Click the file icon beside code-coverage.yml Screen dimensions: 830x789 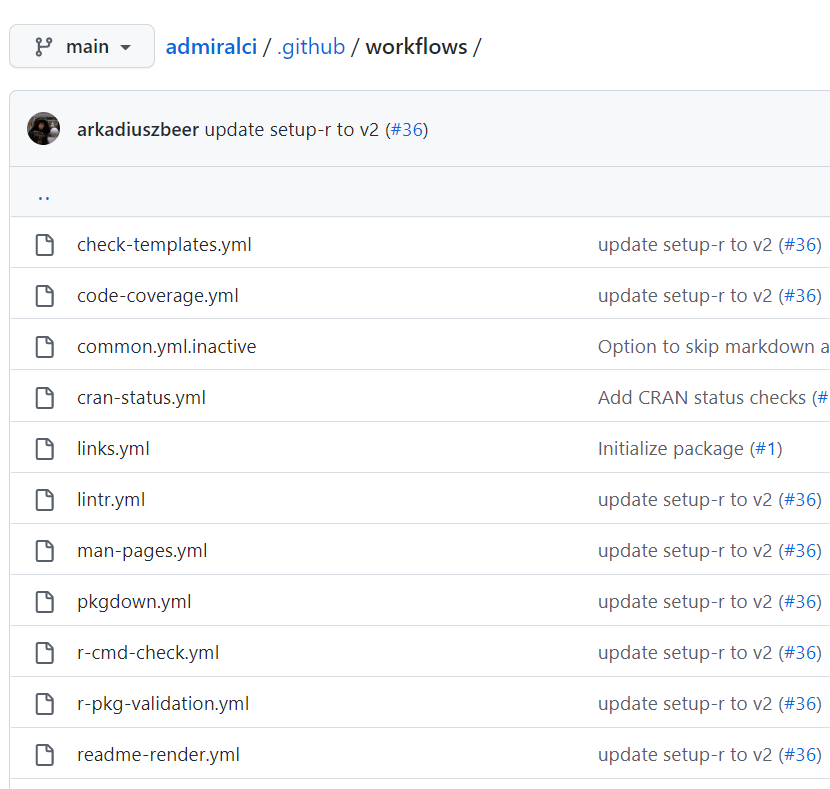pyautogui.click(x=45, y=296)
